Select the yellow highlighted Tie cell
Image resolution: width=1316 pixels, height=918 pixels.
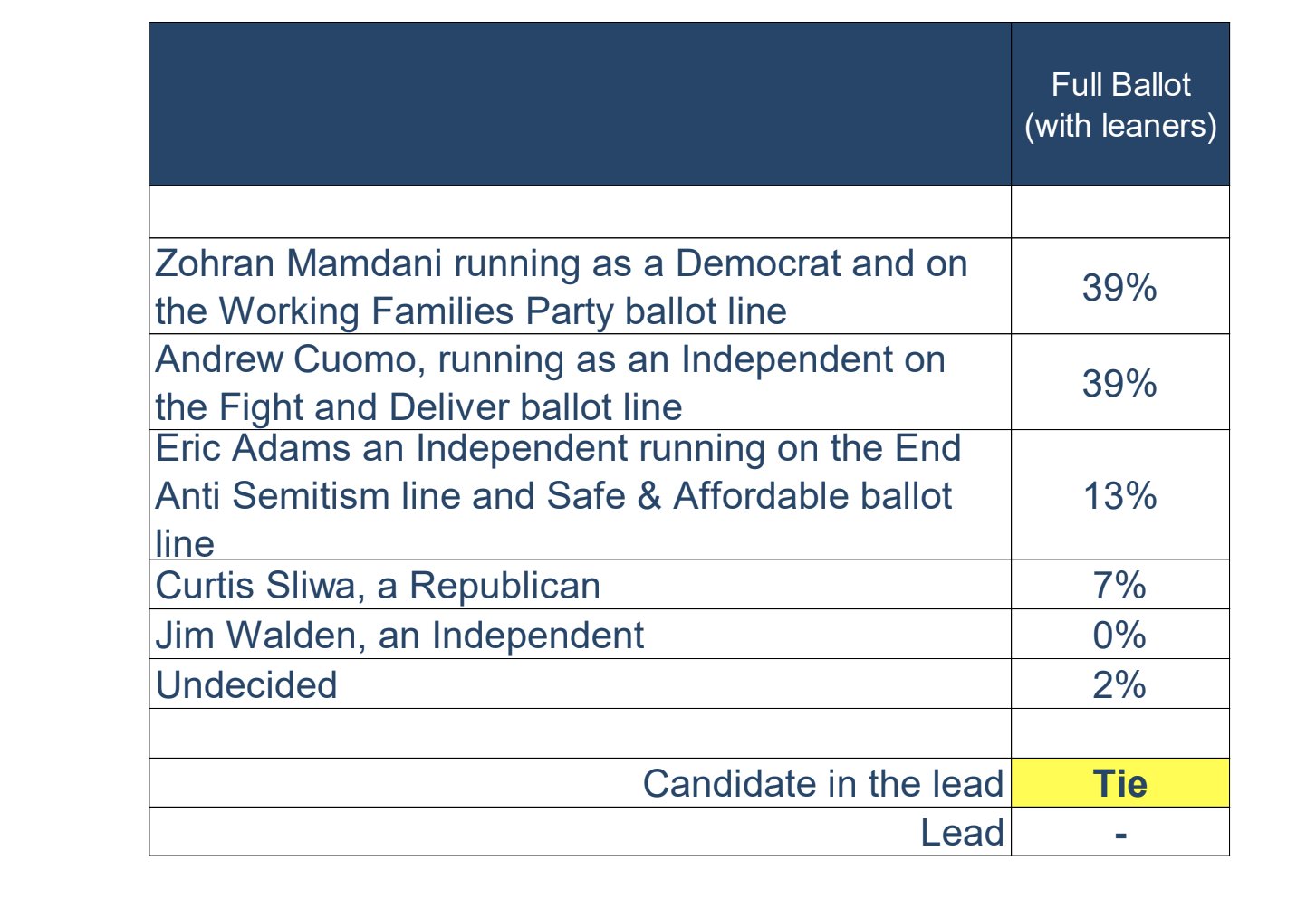coord(1120,783)
